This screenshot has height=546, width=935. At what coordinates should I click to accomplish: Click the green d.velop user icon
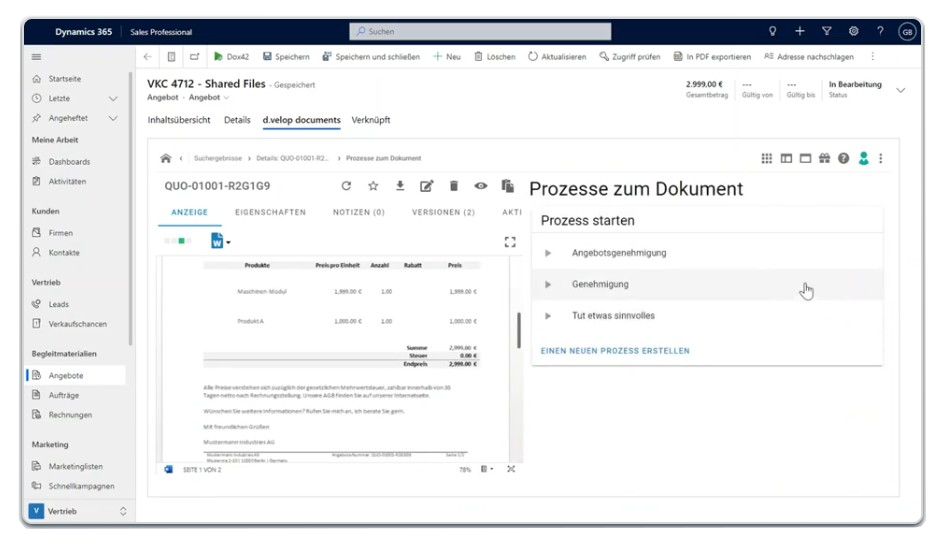click(863, 158)
